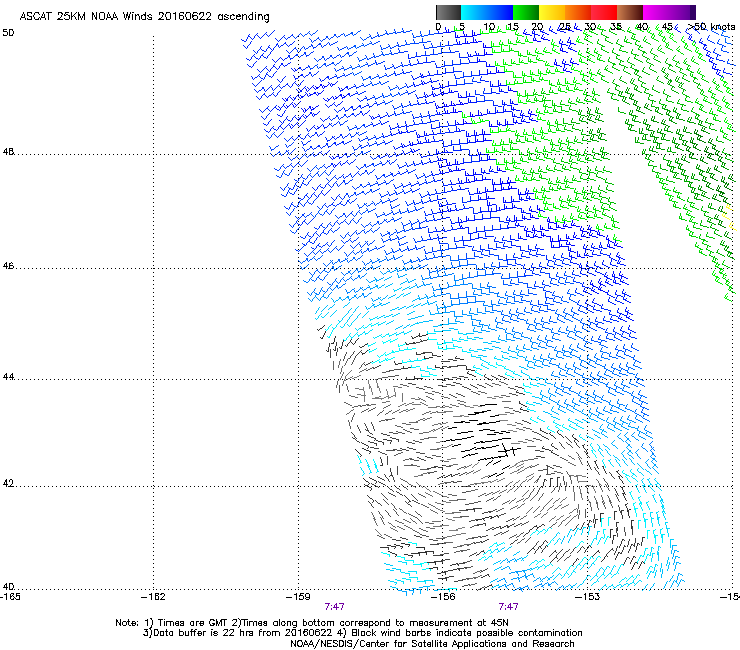This screenshot has height=650, width=740.
Task: Click the longitude axis label '-165'
Action: 10,597
